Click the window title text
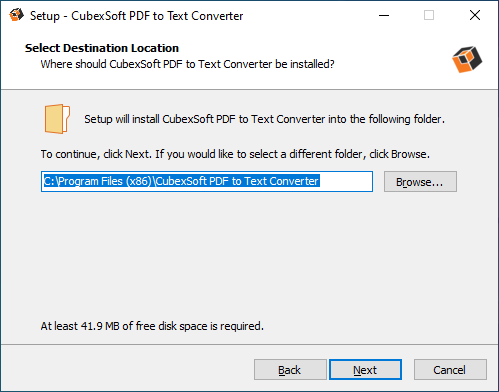 tap(137, 16)
